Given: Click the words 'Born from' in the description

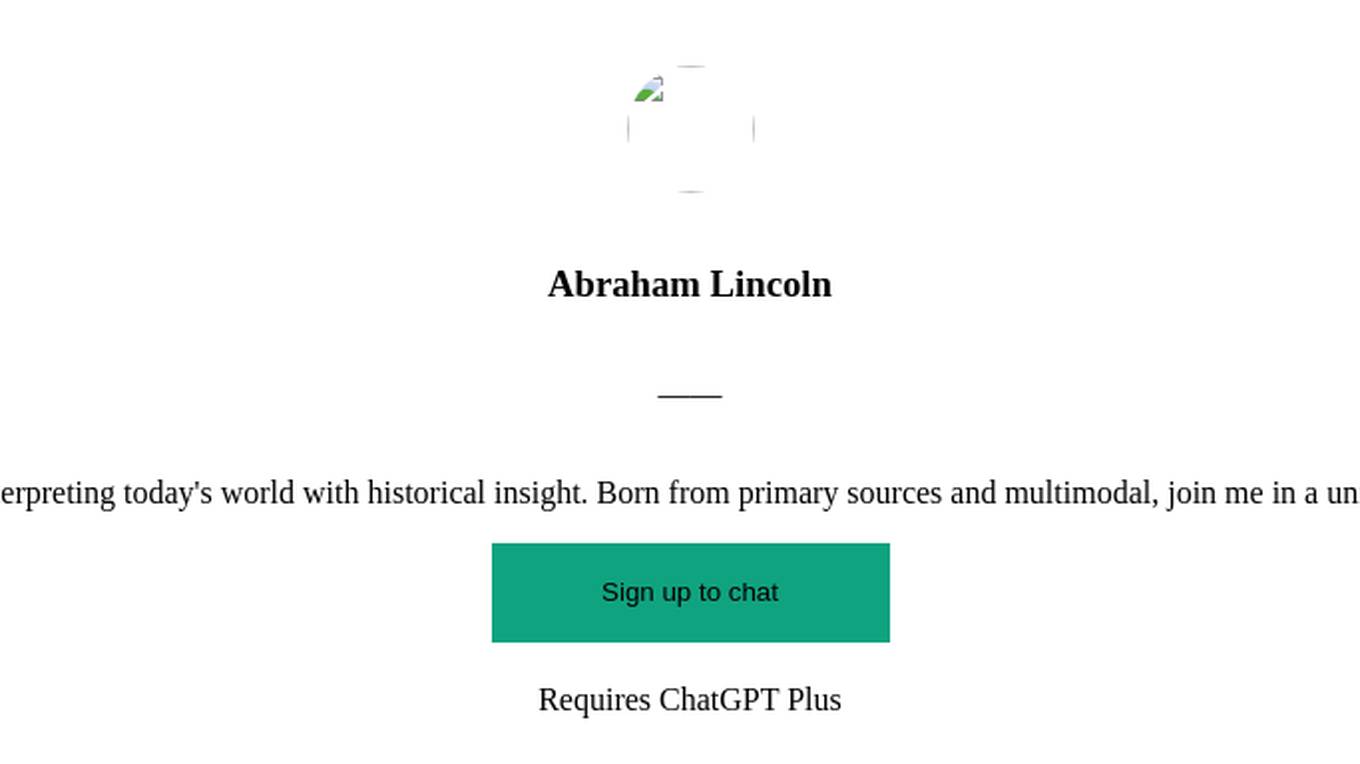Looking at the screenshot, I should (663, 493).
